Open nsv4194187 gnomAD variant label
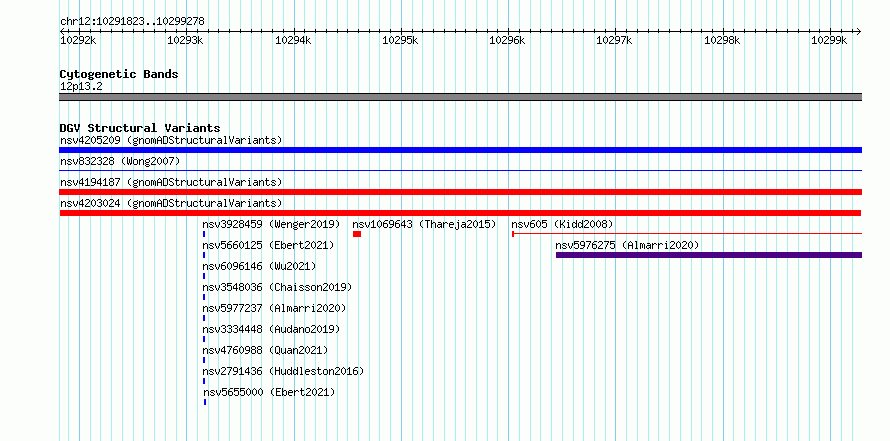This screenshot has height=441, width=890. (171, 182)
